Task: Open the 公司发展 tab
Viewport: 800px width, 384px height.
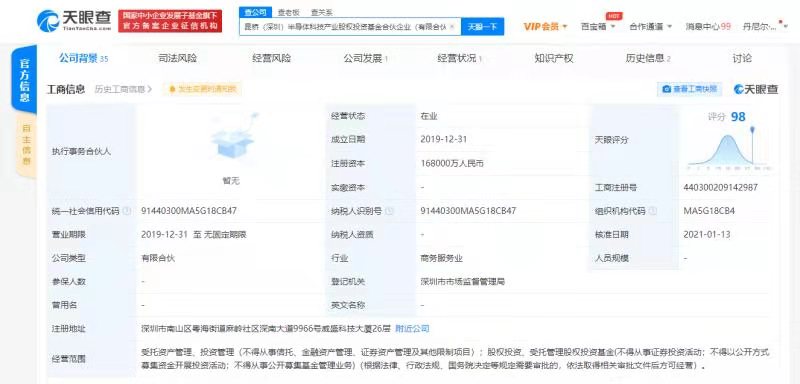Action: coord(365,59)
